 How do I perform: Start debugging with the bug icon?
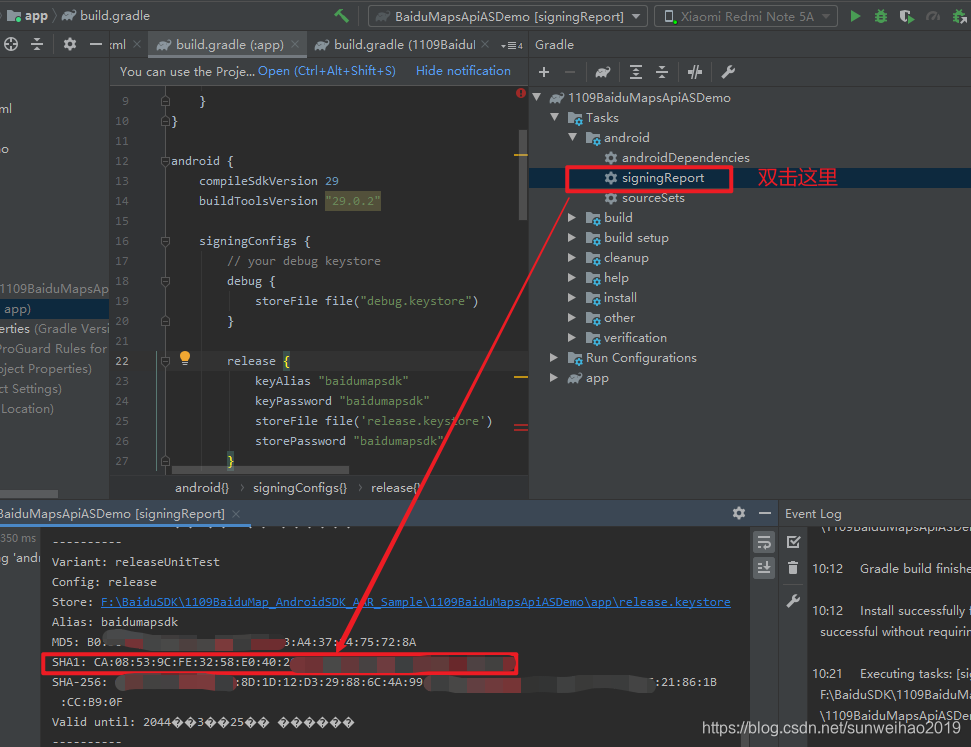pyautogui.click(x=881, y=16)
